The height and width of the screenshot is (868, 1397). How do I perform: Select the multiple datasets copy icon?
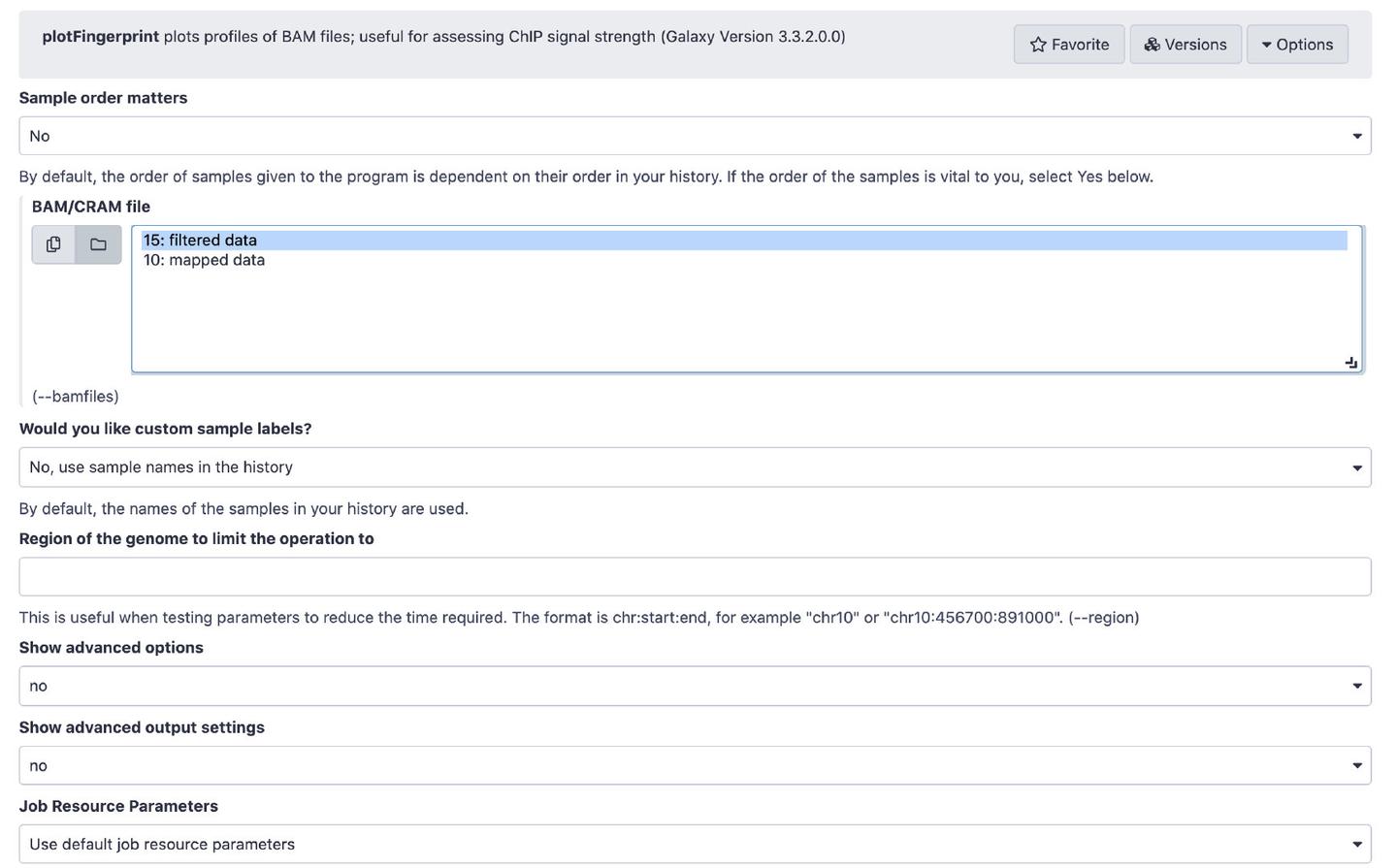pos(53,244)
